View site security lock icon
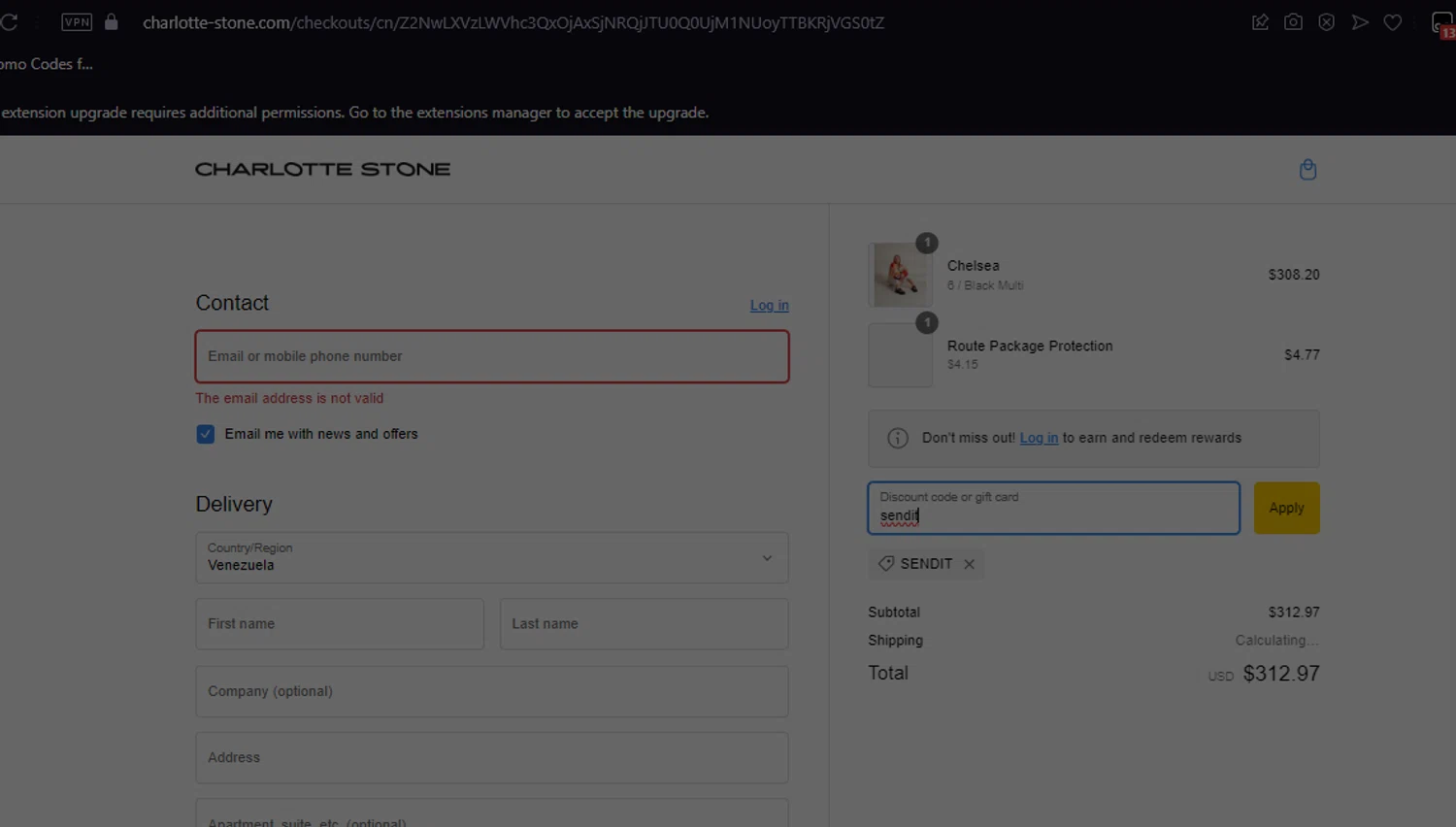This screenshot has width=1456, height=827. [x=112, y=21]
